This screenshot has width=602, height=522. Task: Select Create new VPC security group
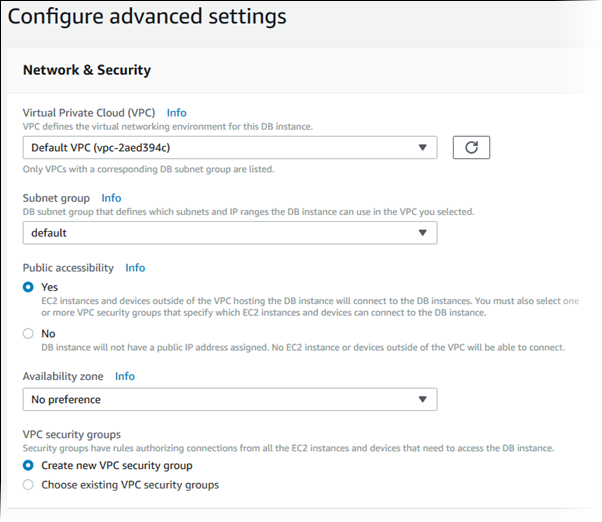coord(29,465)
